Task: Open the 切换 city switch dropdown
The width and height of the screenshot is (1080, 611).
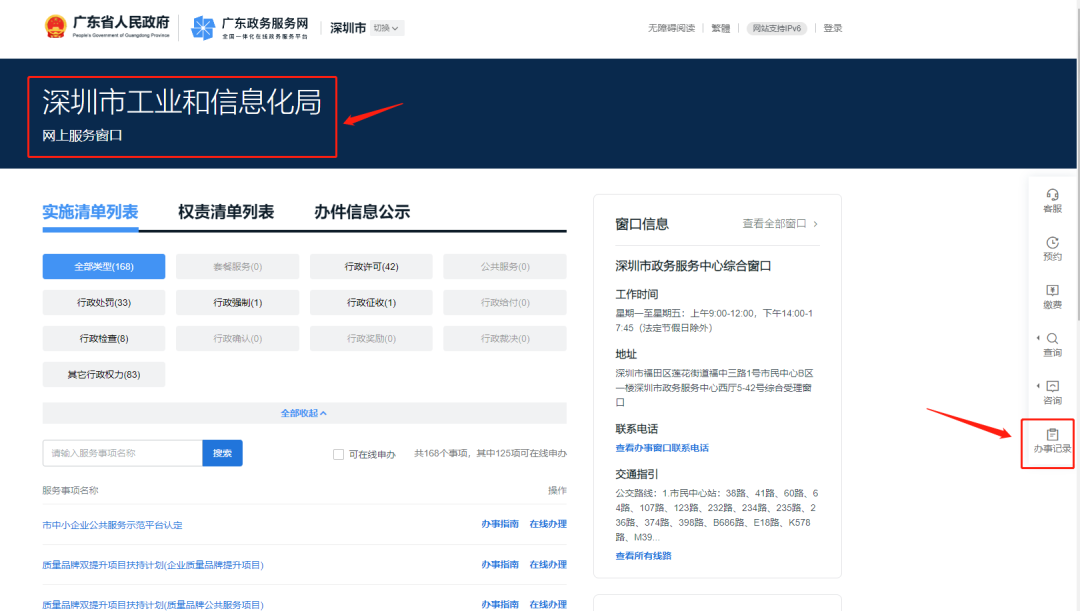Action: pos(386,28)
